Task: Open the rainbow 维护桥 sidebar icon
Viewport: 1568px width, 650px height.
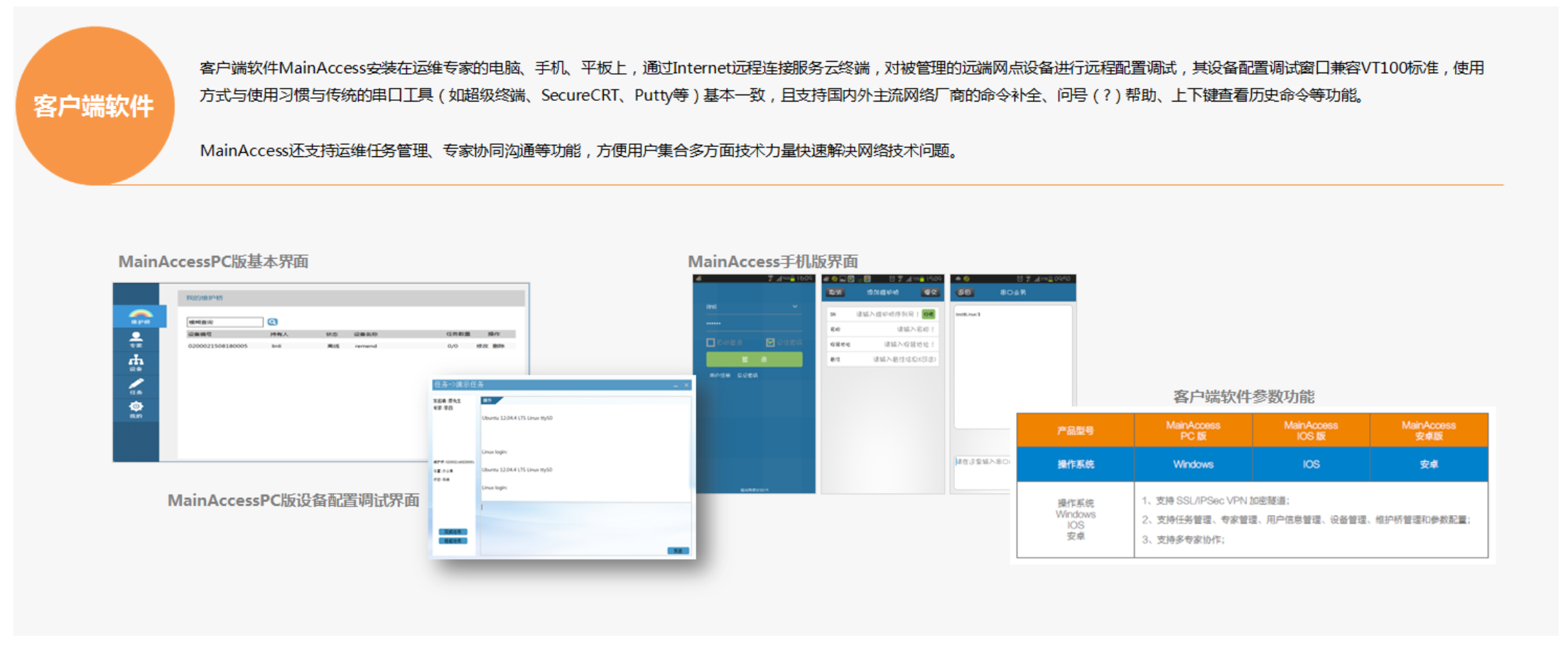Action: click(x=140, y=316)
